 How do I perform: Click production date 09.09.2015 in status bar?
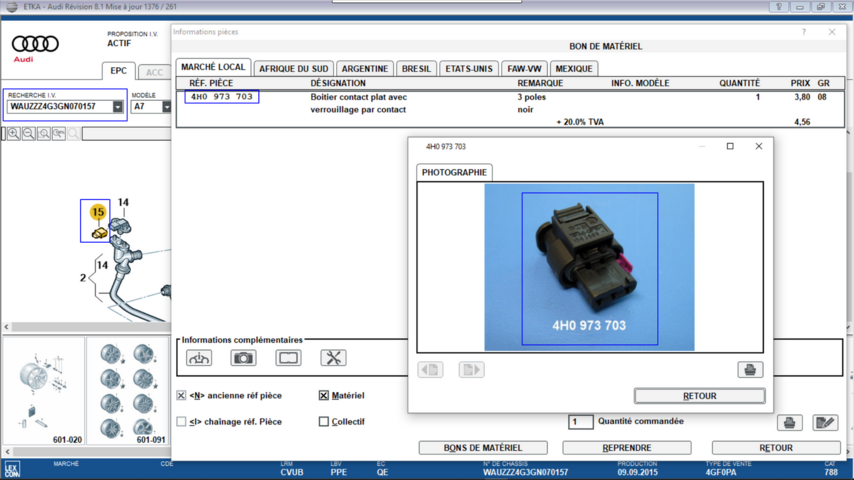[x=637, y=472]
